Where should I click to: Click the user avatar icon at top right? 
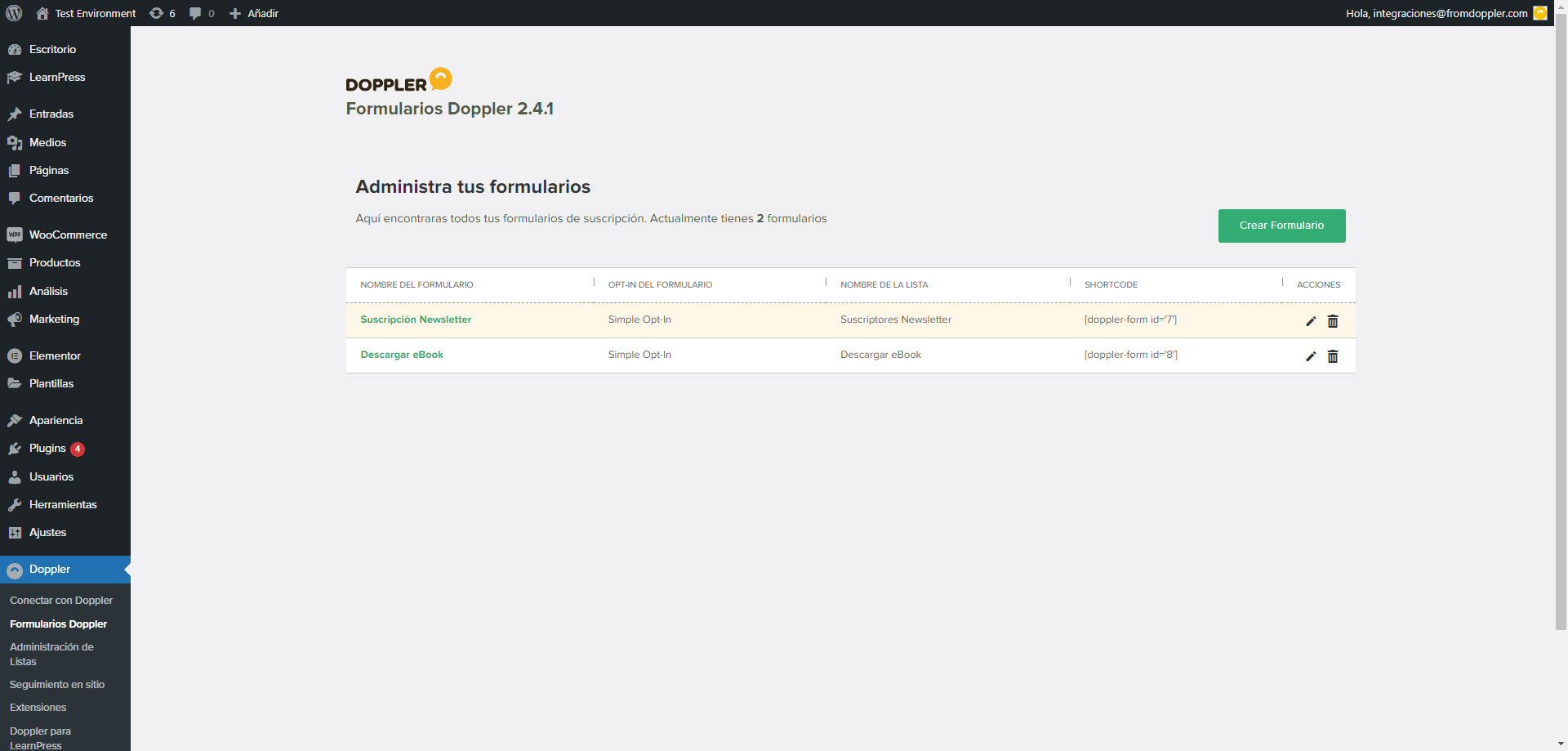click(1540, 13)
